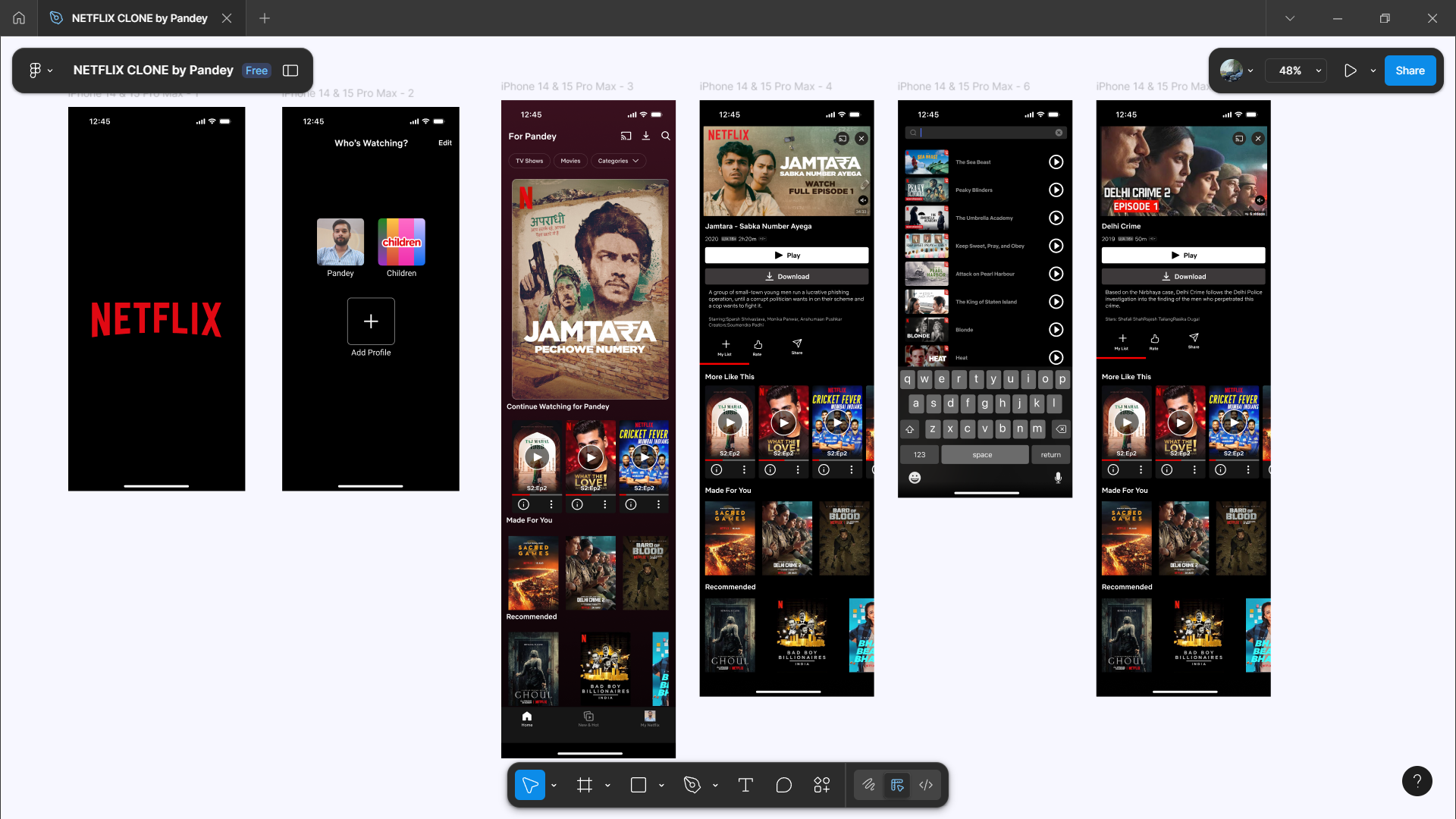Open the tab list chevron in title bar

coord(1290,18)
